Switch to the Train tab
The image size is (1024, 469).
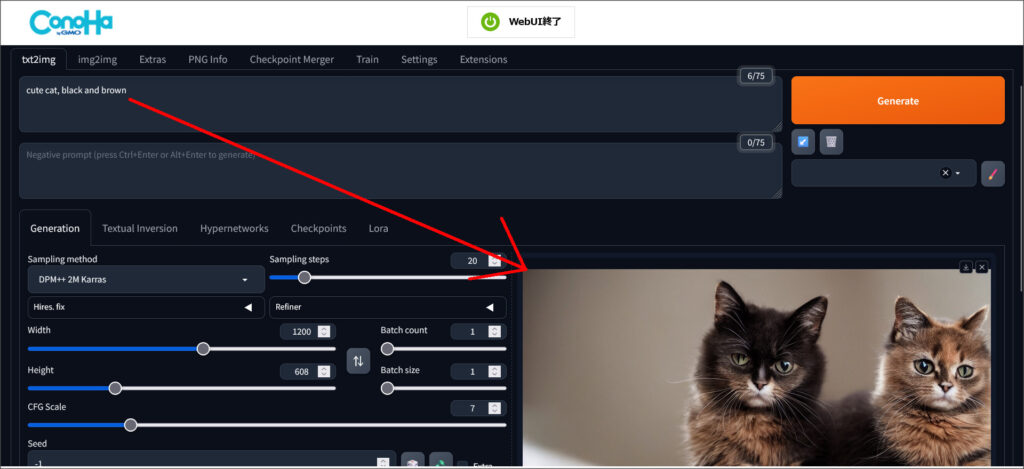point(367,59)
